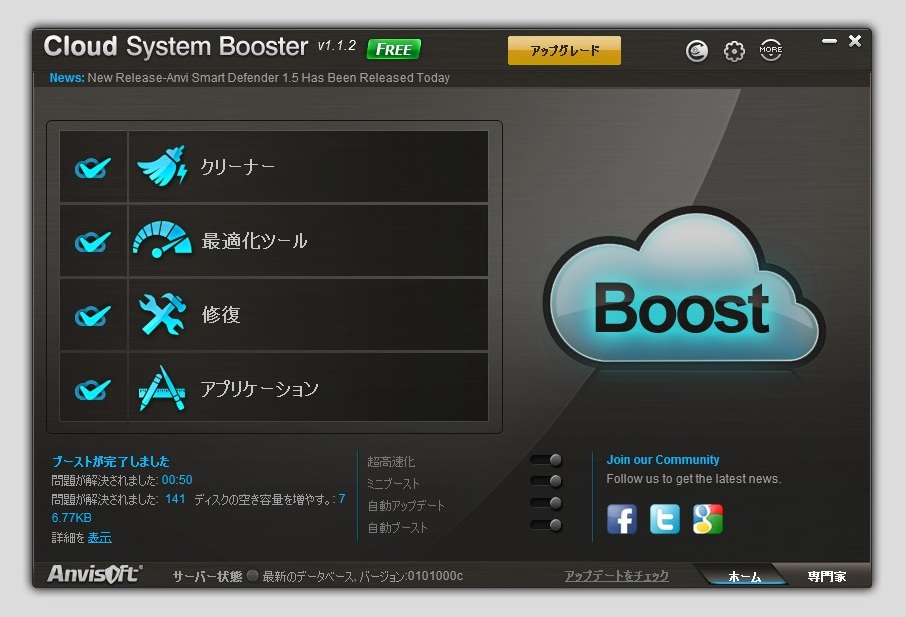This screenshot has width=906, height=617.
Task: Open the settings gear icon
Action: pos(734,50)
